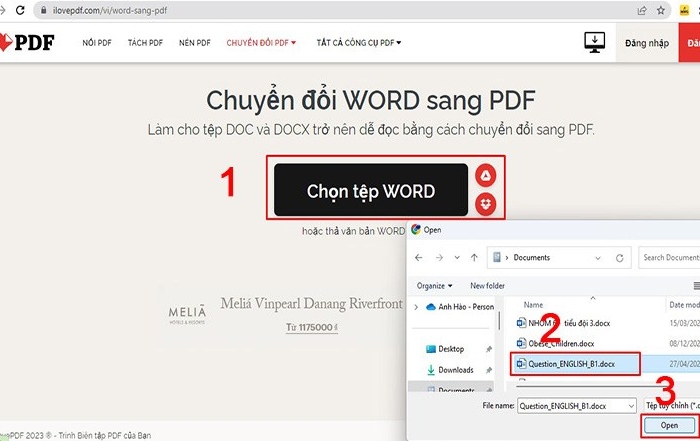Upload from Dropbox icon

pyautogui.click(x=486, y=204)
